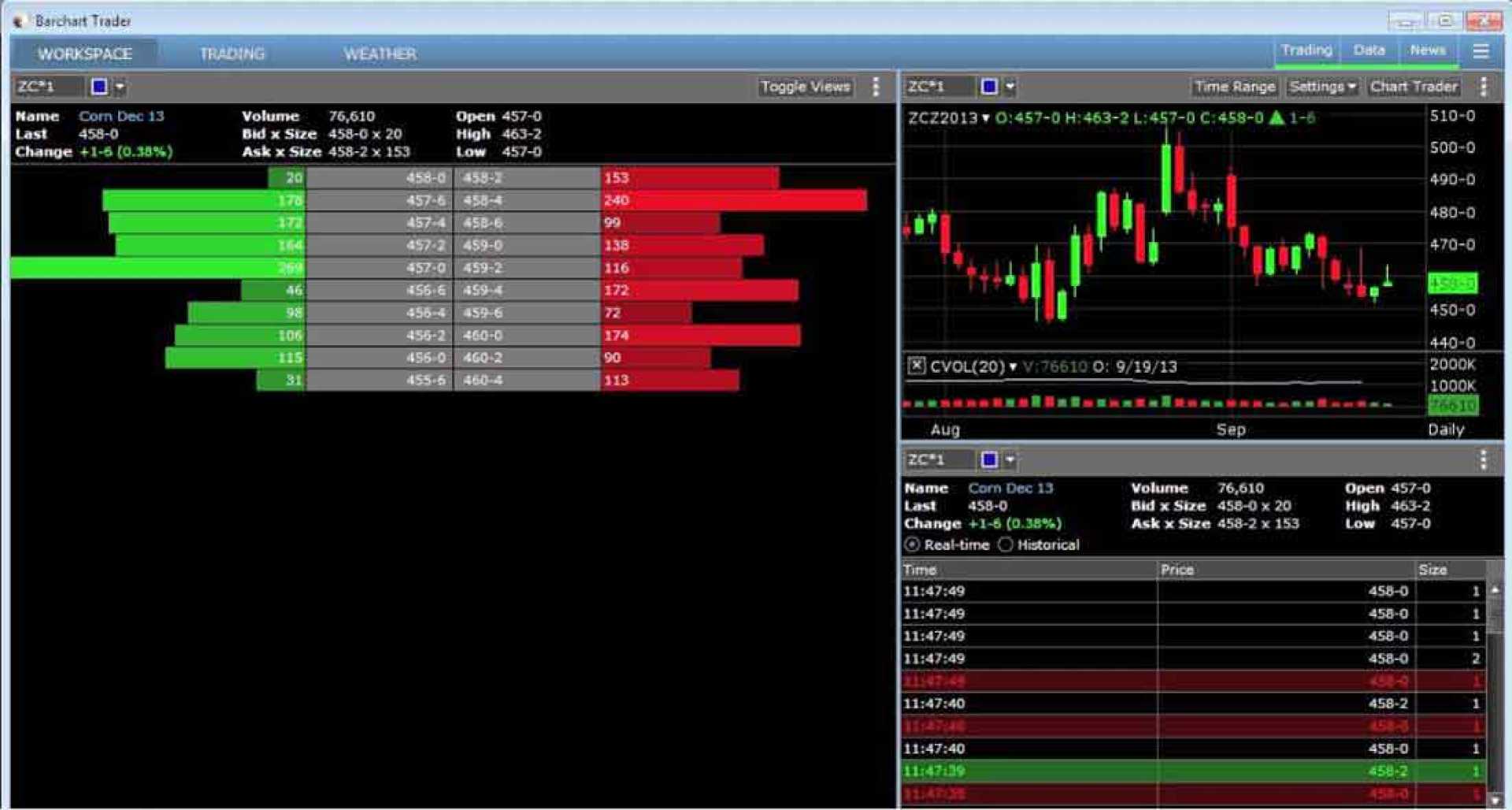Click Corn Dec 13 link in depth panel
The width and height of the screenshot is (1512, 810).
(x=121, y=116)
